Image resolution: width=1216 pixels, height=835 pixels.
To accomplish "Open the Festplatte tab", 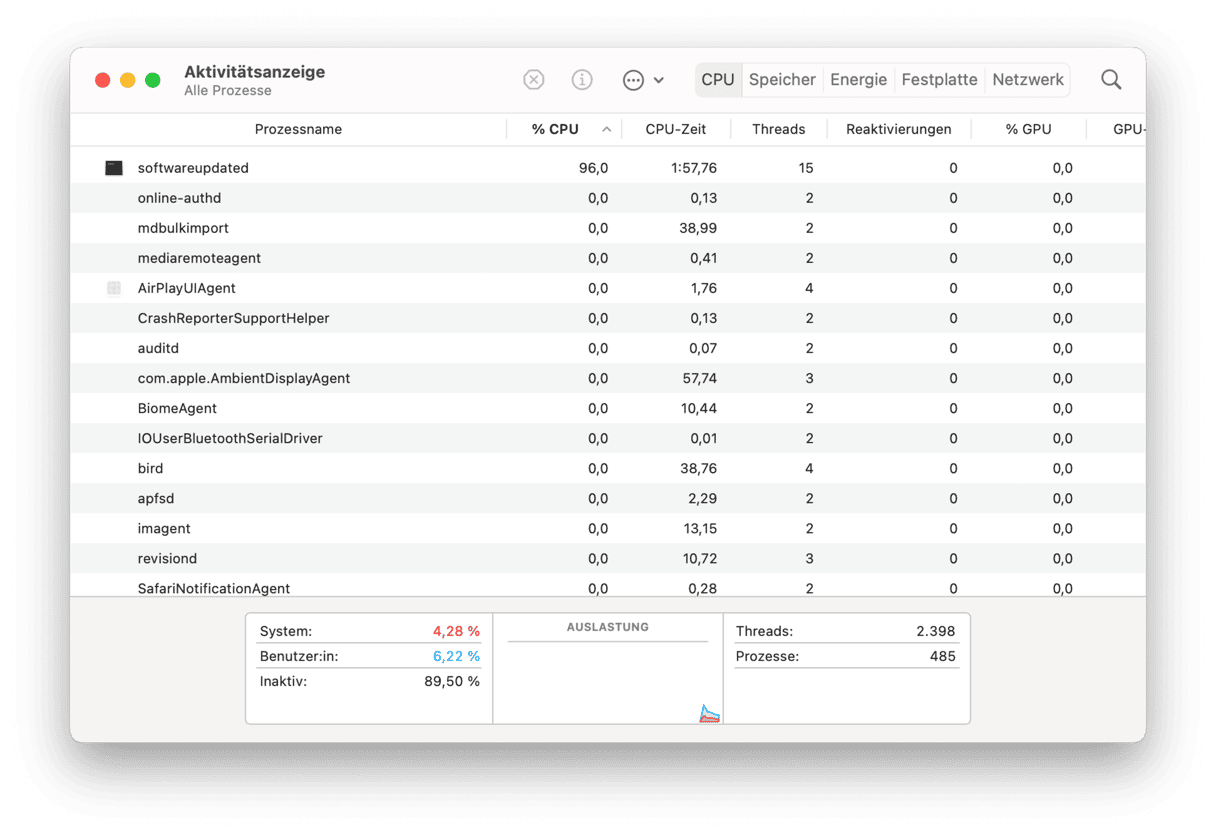I will click(939, 80).
